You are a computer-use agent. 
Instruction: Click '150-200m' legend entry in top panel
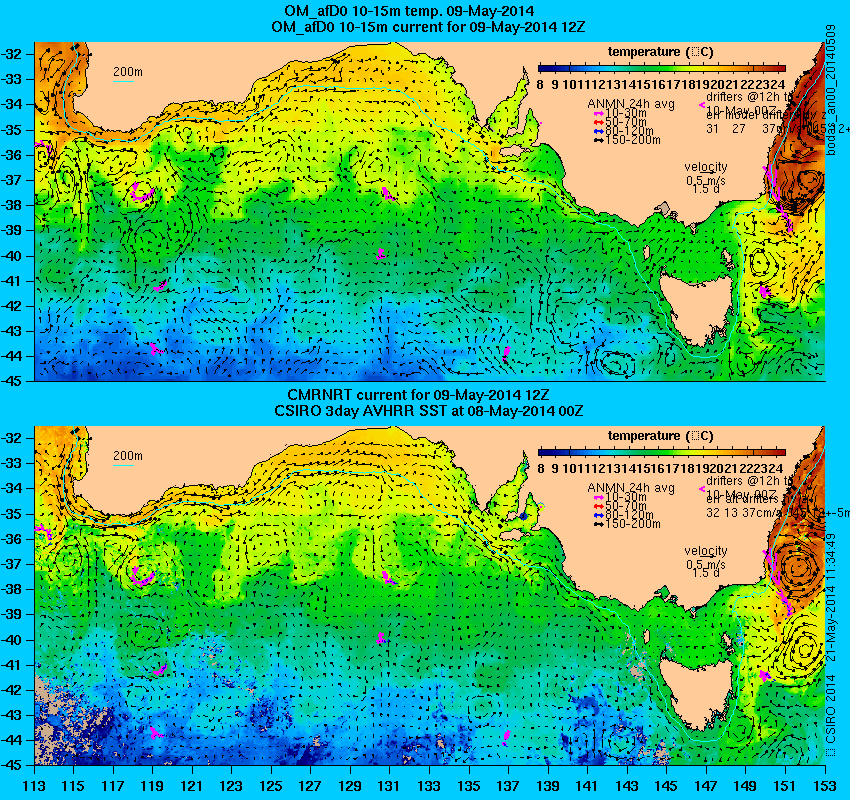click(x=627, y=140)
